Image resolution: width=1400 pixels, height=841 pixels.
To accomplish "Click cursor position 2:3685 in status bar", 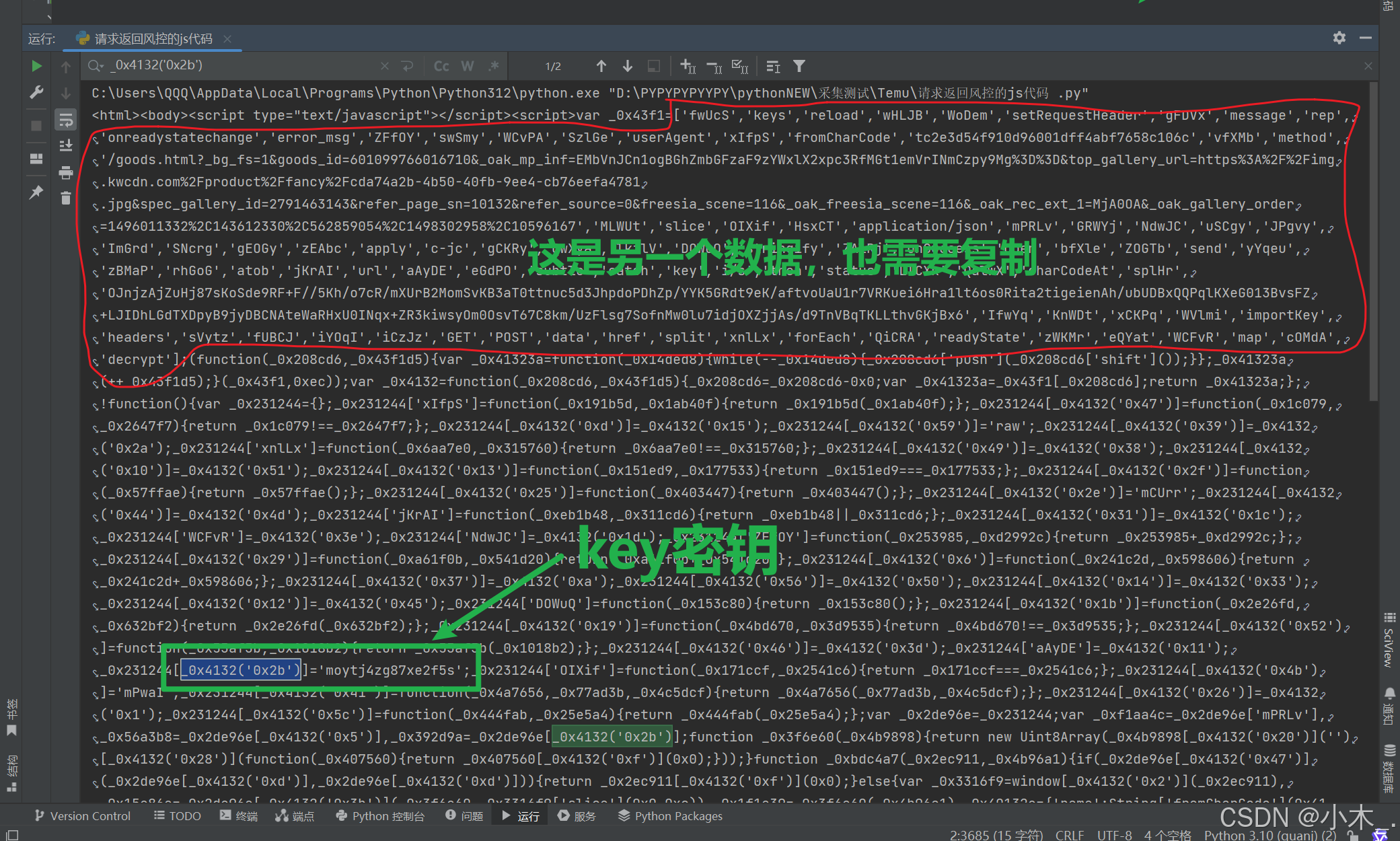I will (x=996, y=835).
